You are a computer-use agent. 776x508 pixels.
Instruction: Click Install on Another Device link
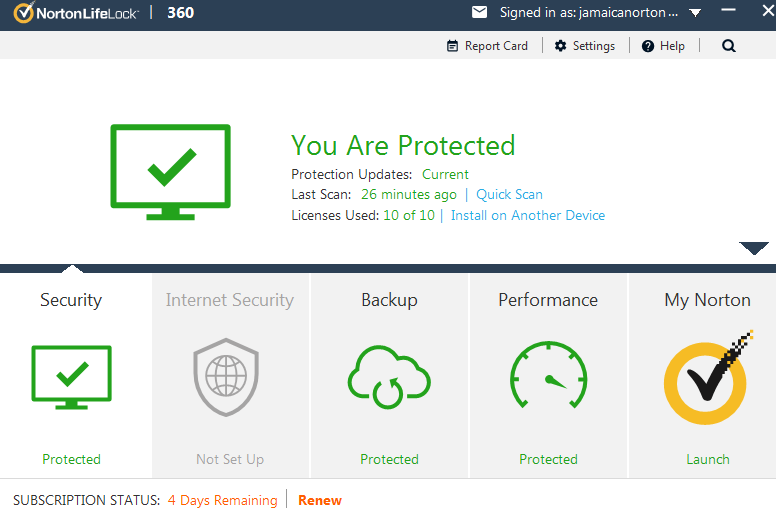click(x=528, y=215)
